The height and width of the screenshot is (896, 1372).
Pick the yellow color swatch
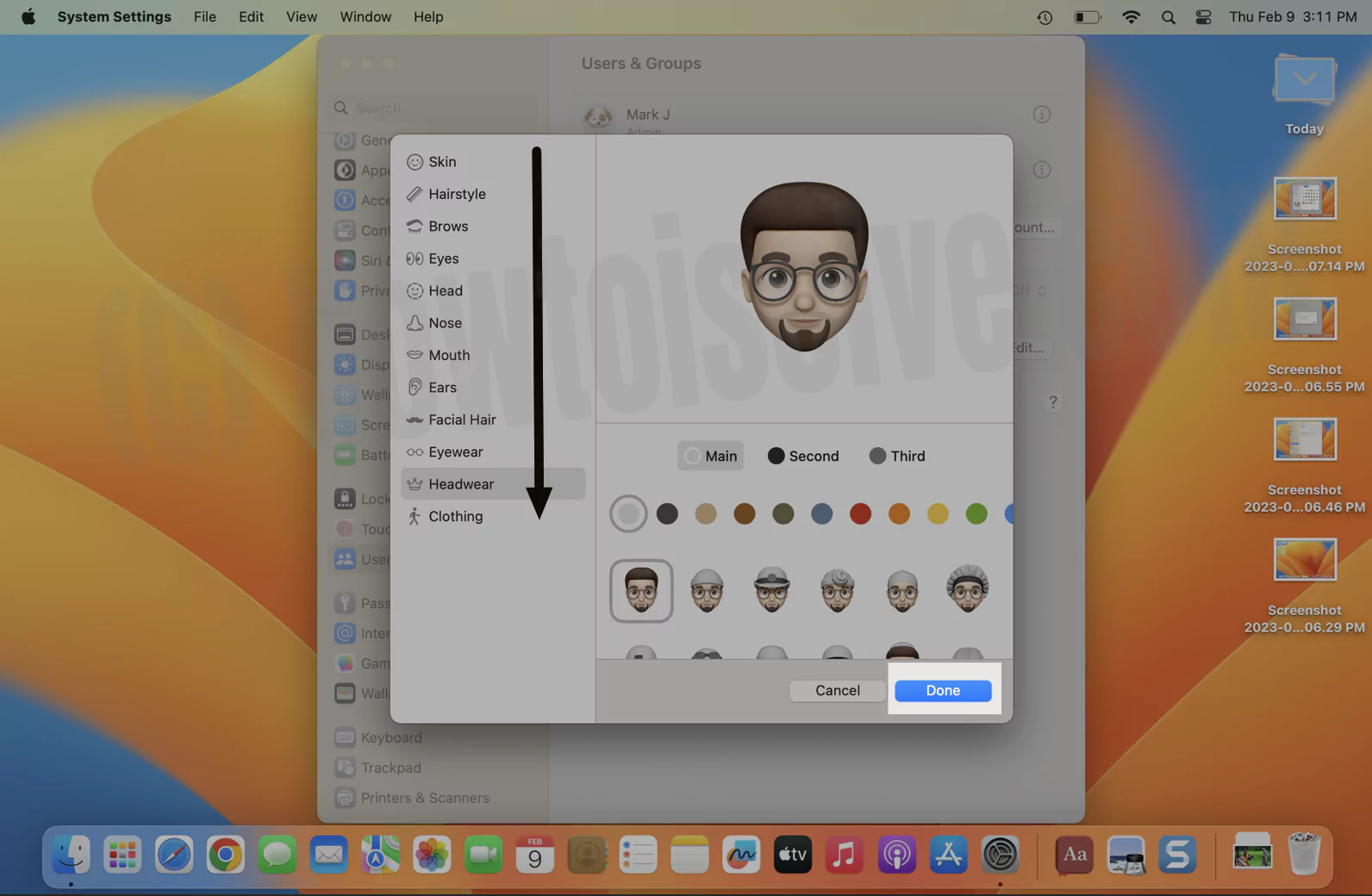[938, 513]
